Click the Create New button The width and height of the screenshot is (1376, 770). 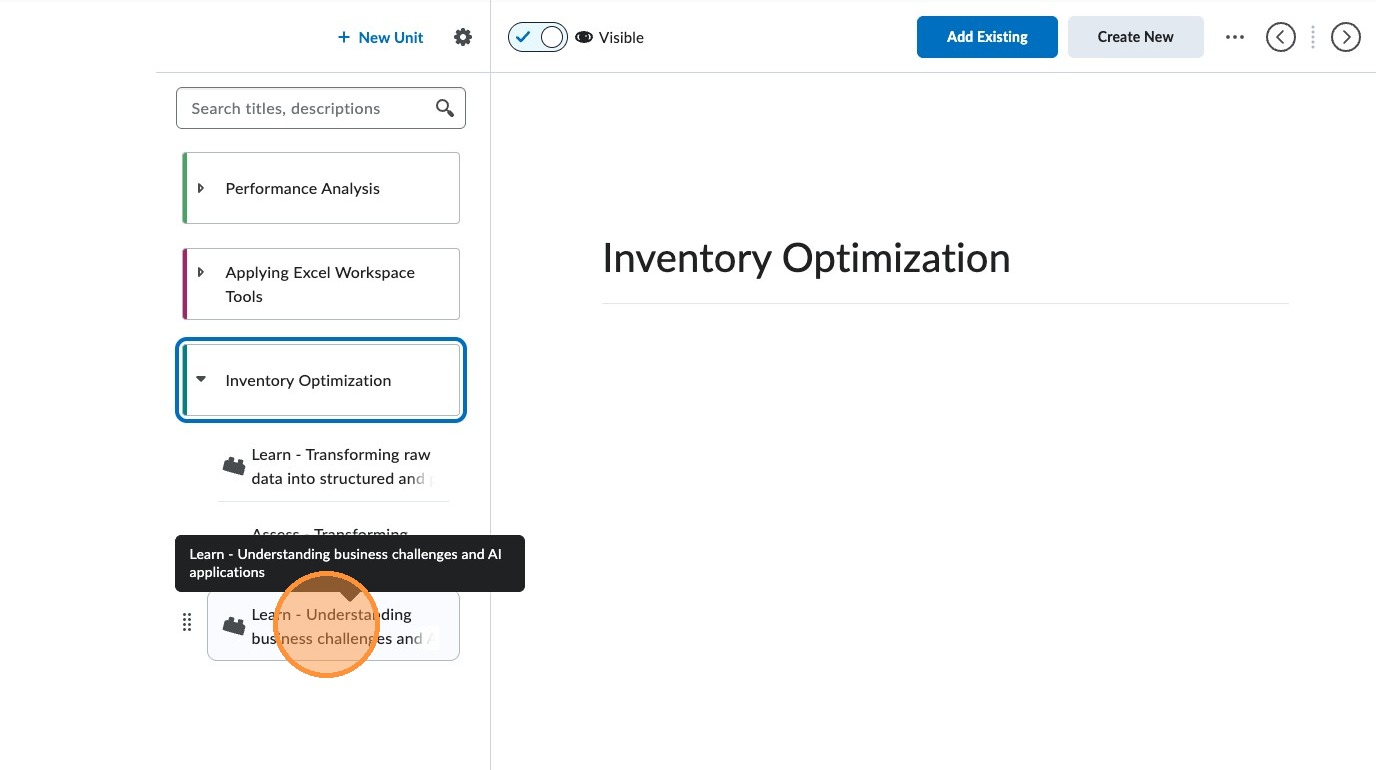click(x=1135, y=37)
